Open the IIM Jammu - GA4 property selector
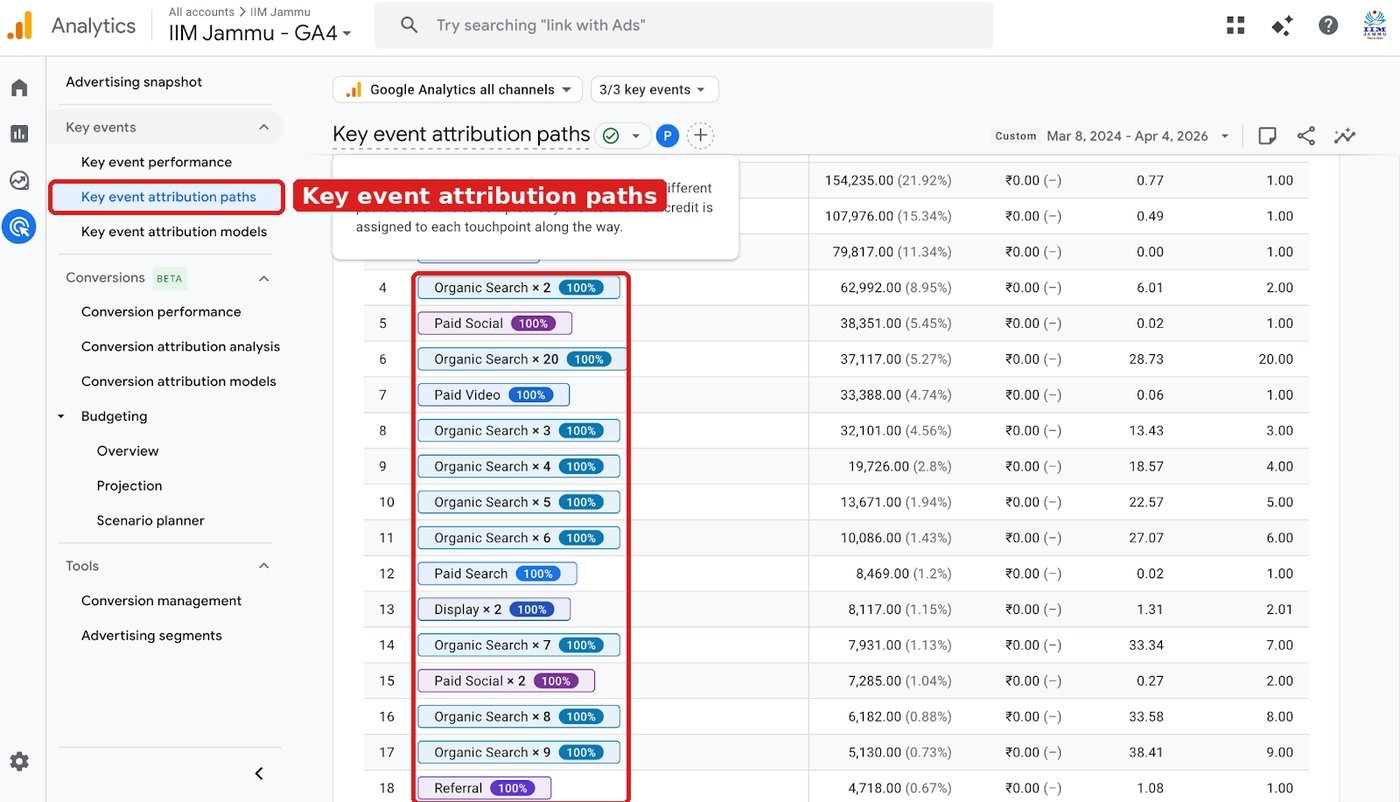This screenshot has width=1400, height=802. (260, 33)
